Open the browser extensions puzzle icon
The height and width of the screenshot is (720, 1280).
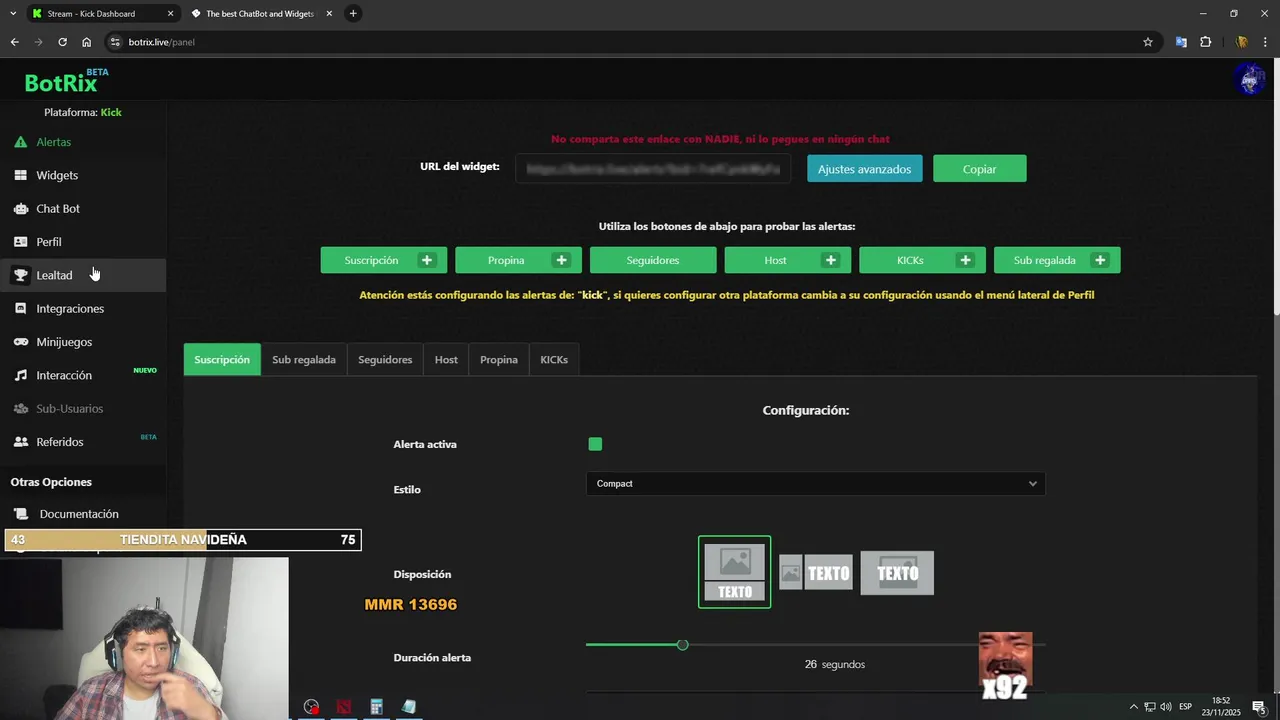(x=1205, y=42)
